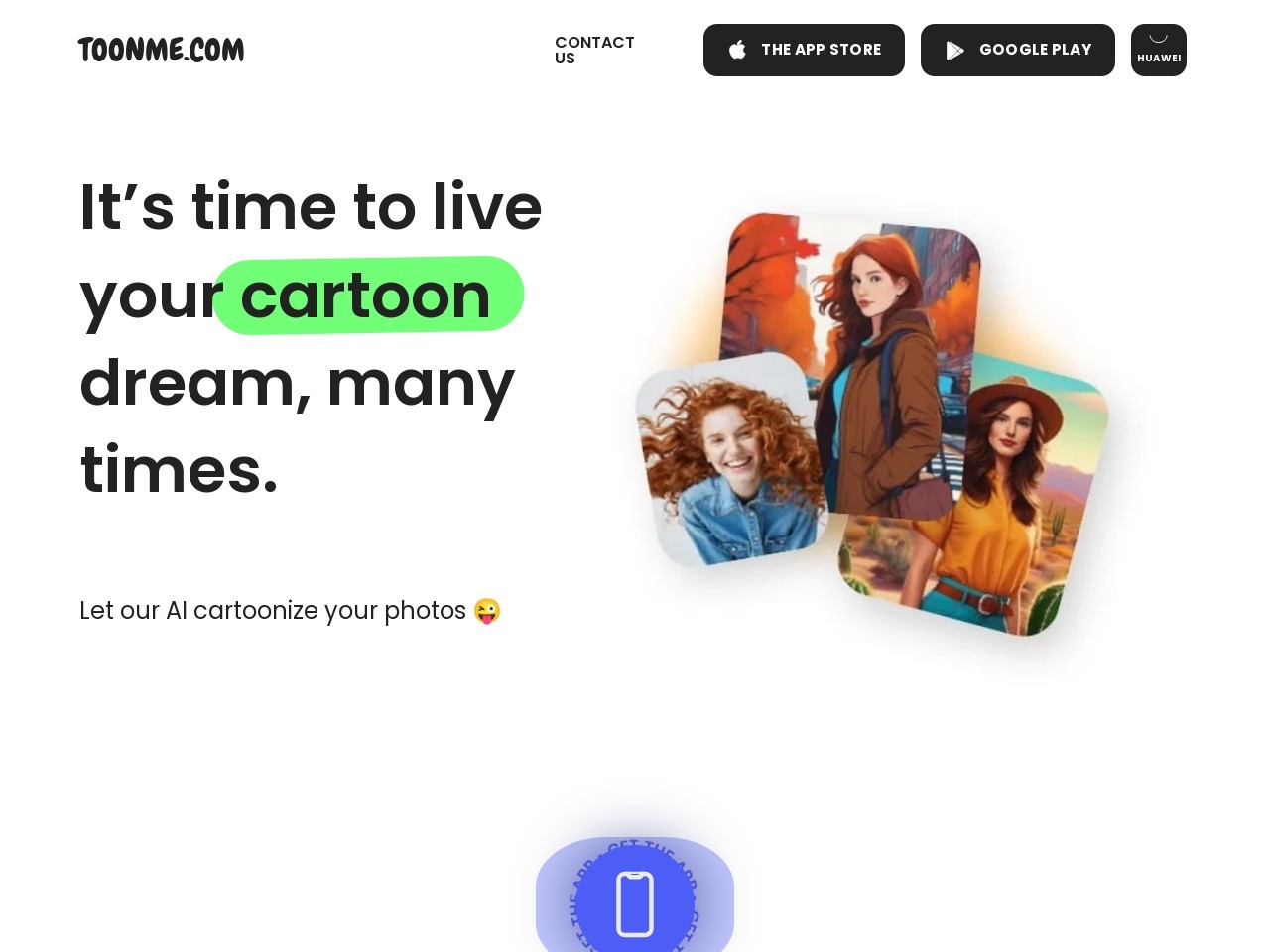
Task: Select the HUAWEI label
Action: tap(1159, 59)
